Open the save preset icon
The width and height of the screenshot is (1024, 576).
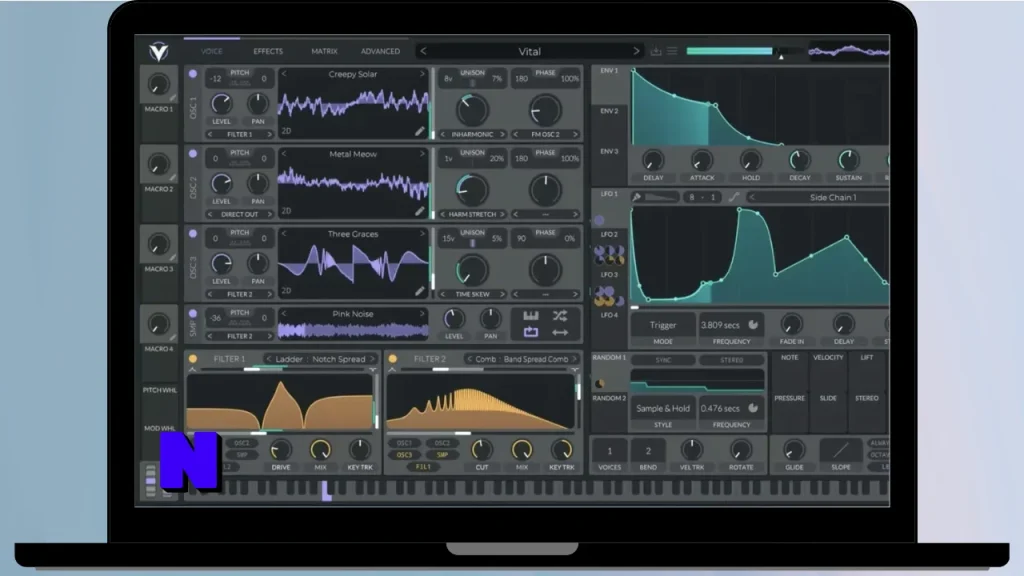pyautogui.click(x=656, y=51)
